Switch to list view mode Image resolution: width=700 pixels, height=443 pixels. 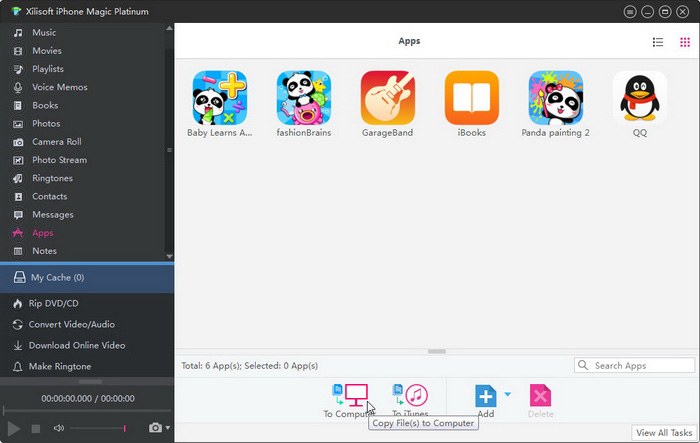point(658,42)
